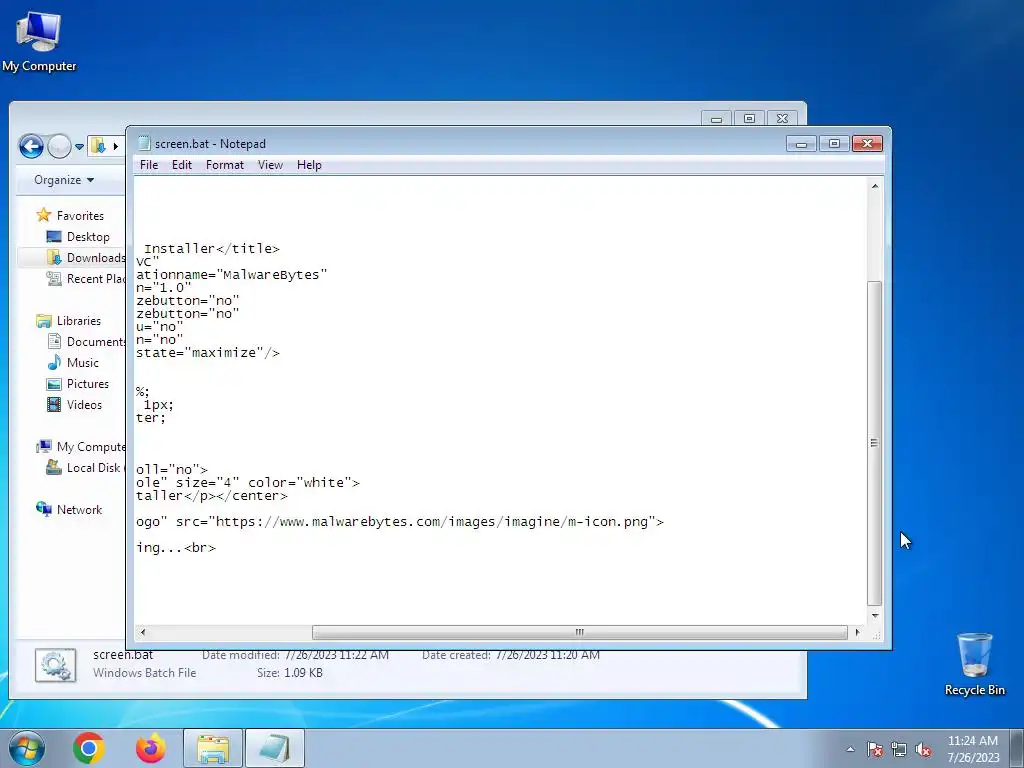Open the Windows Start menu
The image size is (1024, 768).
[27, 748]
